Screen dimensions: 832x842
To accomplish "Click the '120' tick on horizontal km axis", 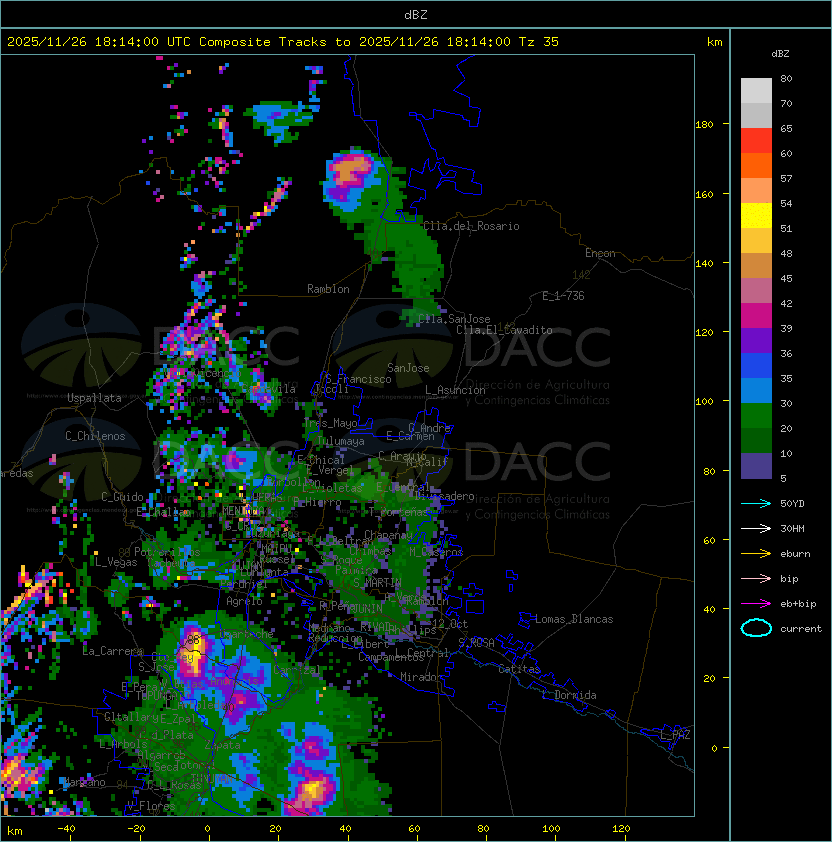I will coord(621,829).
